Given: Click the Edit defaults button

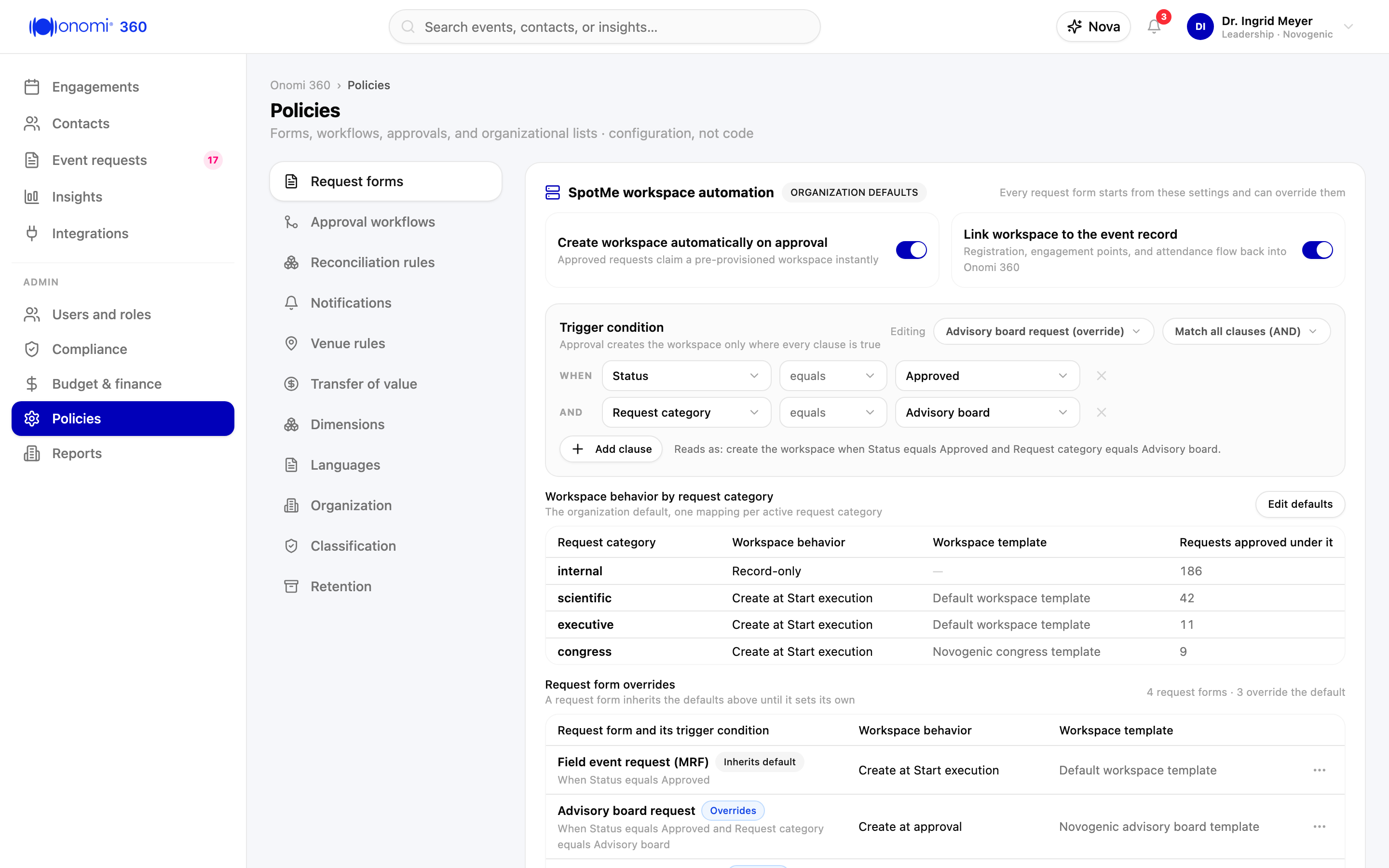Looking at the screenshot, I should click(x=1299, y=504).
